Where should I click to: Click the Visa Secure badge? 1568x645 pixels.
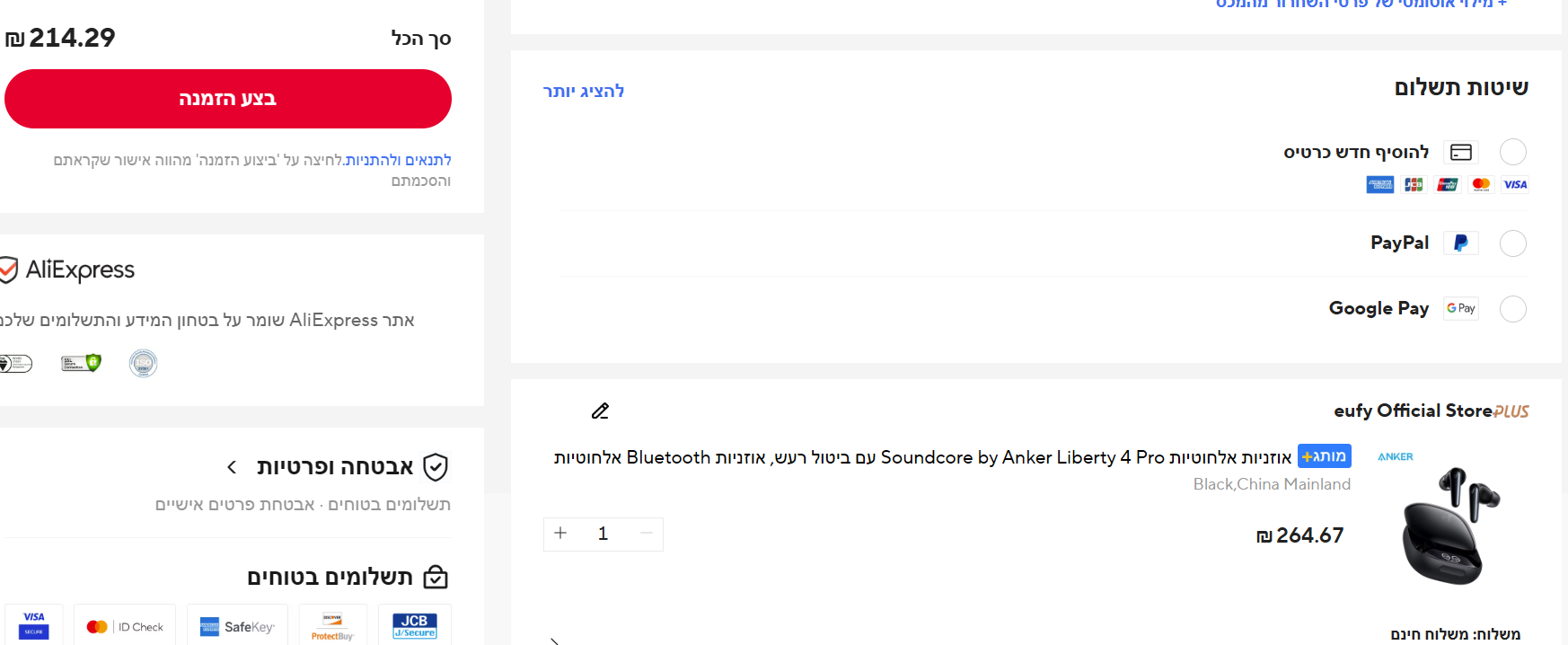[x=34, y=624]
